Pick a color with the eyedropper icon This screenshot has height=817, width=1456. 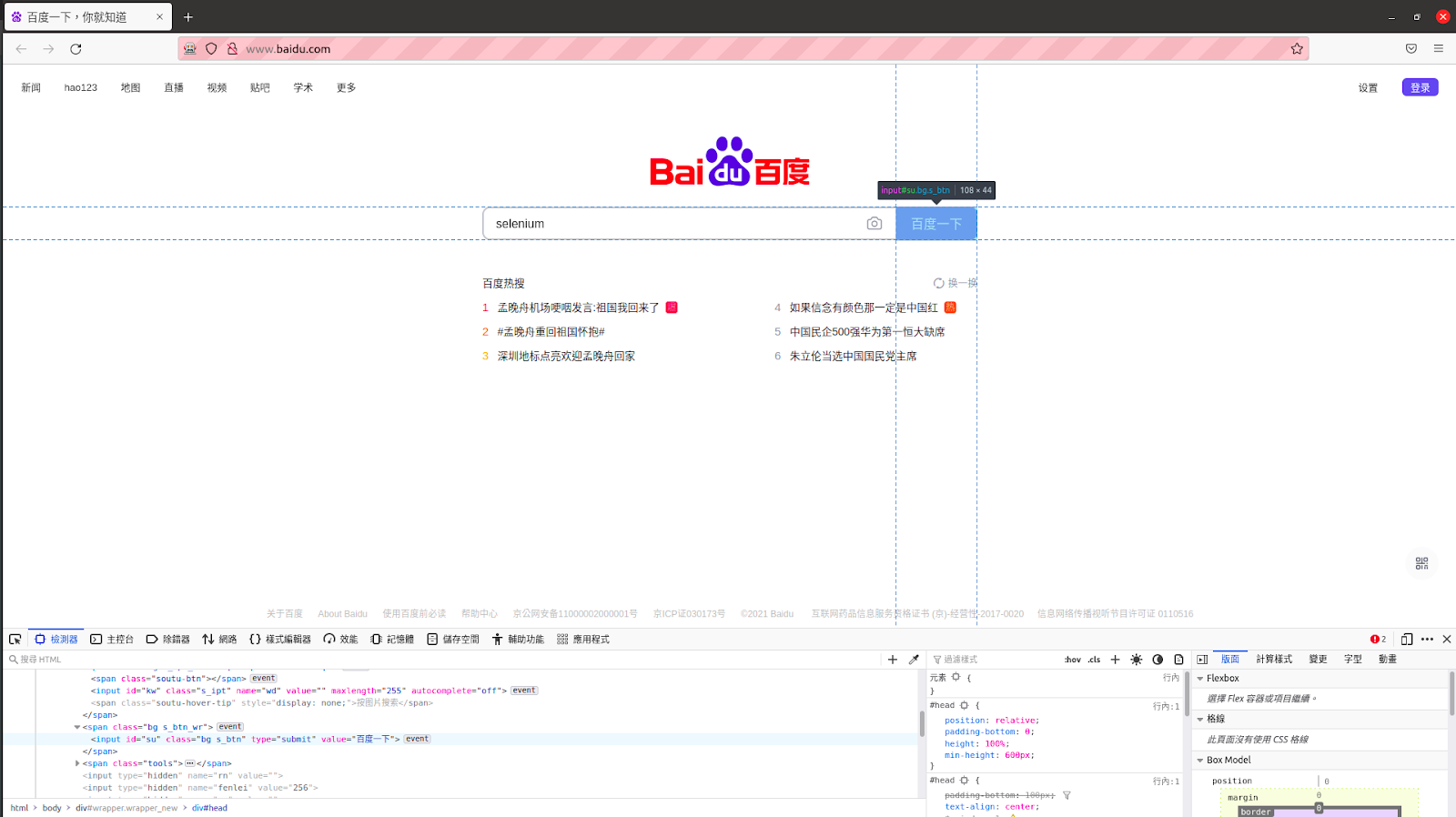(914, 660)
